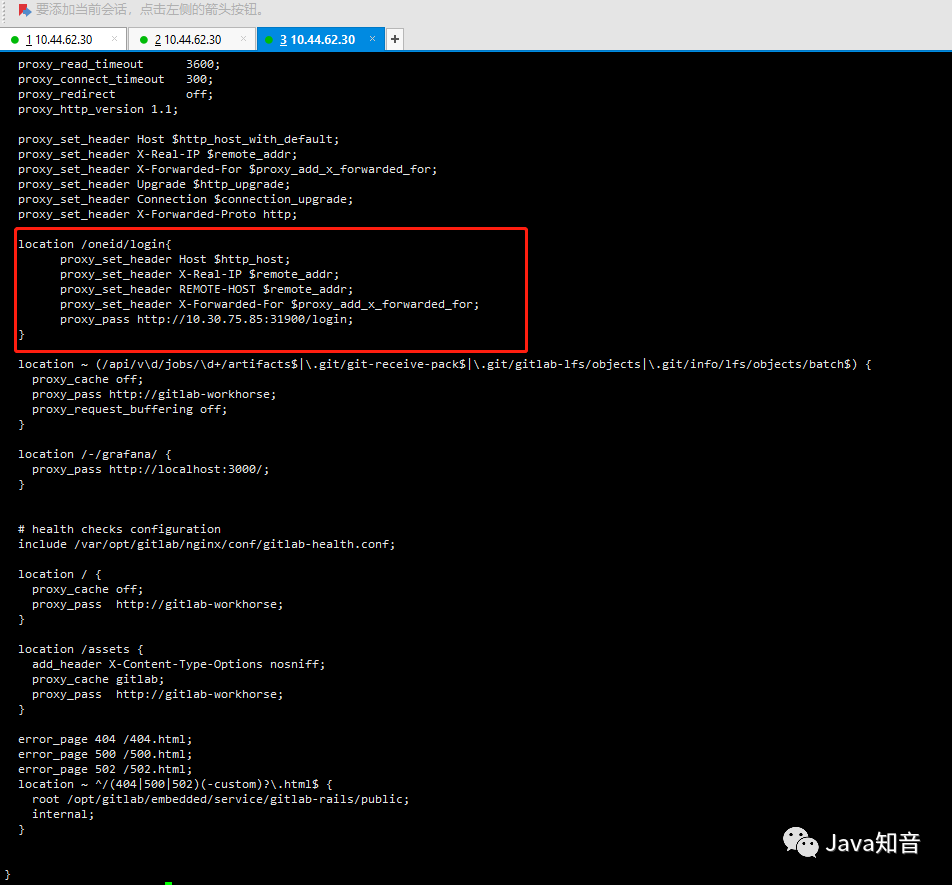The width and height of the screenshot is (952, 885).
Task: Click the line 'proxy_read_timeout 3600;'
Action: (x=119, y=64)
